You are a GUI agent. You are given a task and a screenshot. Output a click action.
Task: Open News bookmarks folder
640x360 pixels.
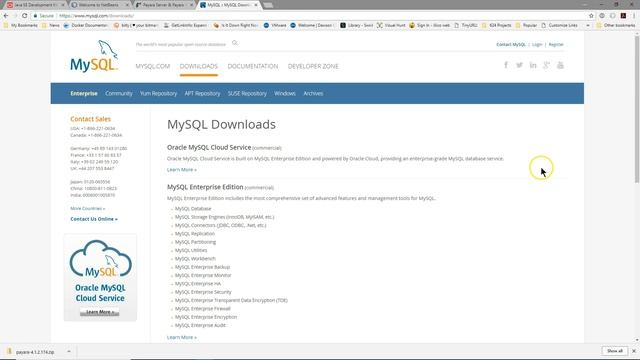[51, 25]
